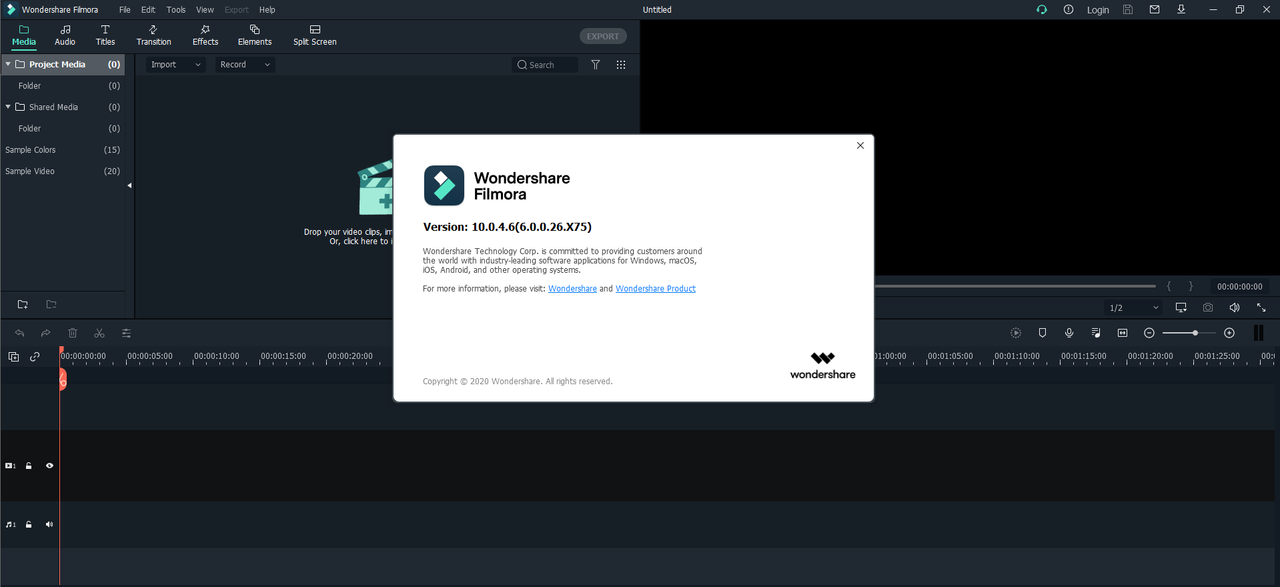Click the scissors split icon
The image size is (1280, 587).
pos(99,333)
